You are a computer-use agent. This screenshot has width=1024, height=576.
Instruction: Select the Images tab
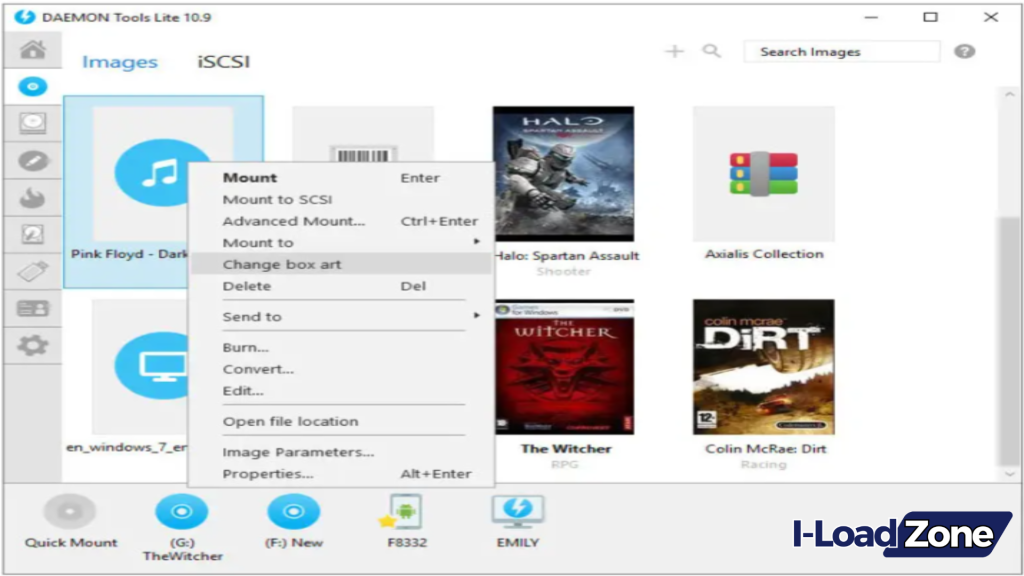(x=120, y=61)
